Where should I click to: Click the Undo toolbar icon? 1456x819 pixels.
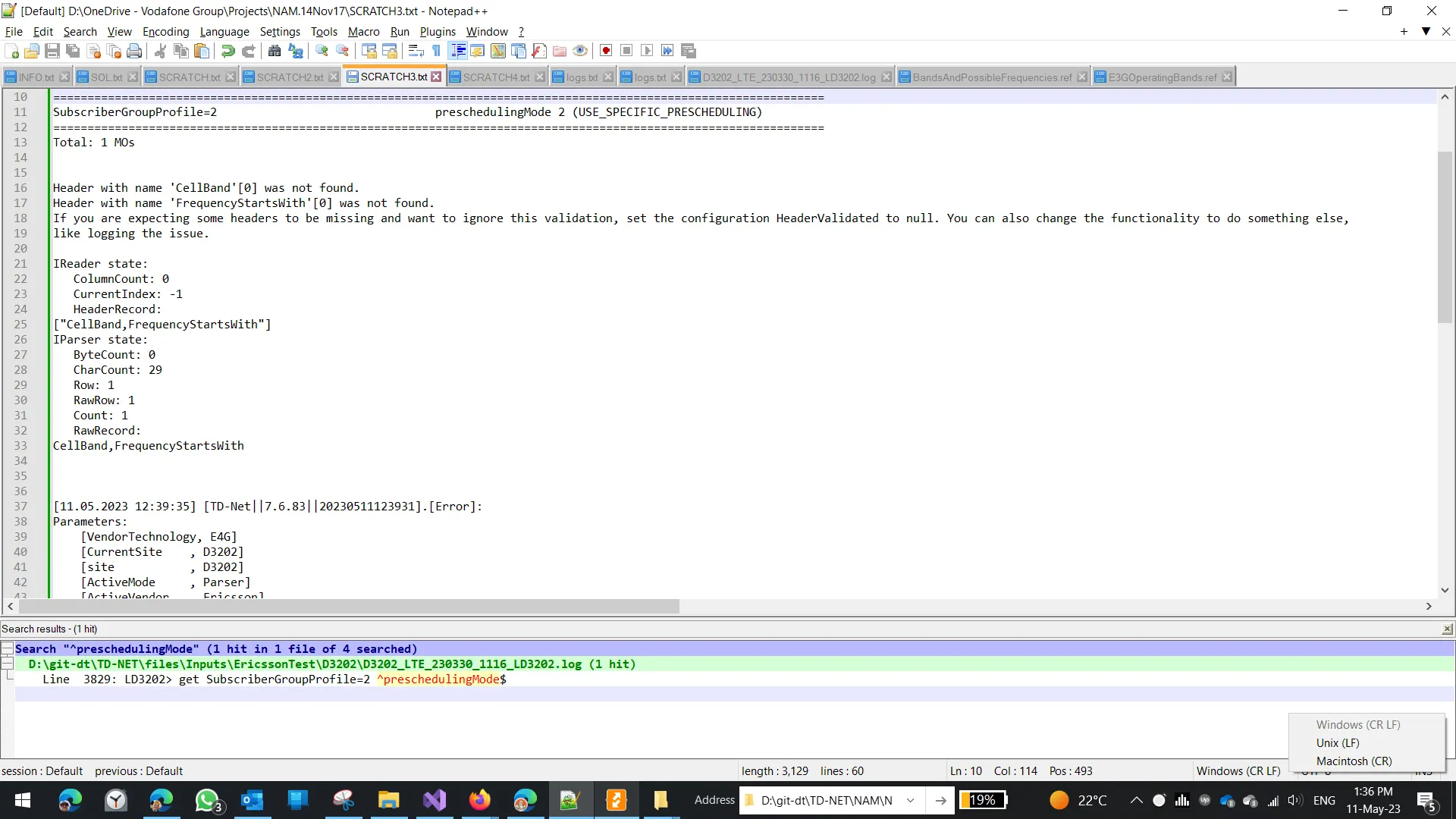(x=227, y=51)
